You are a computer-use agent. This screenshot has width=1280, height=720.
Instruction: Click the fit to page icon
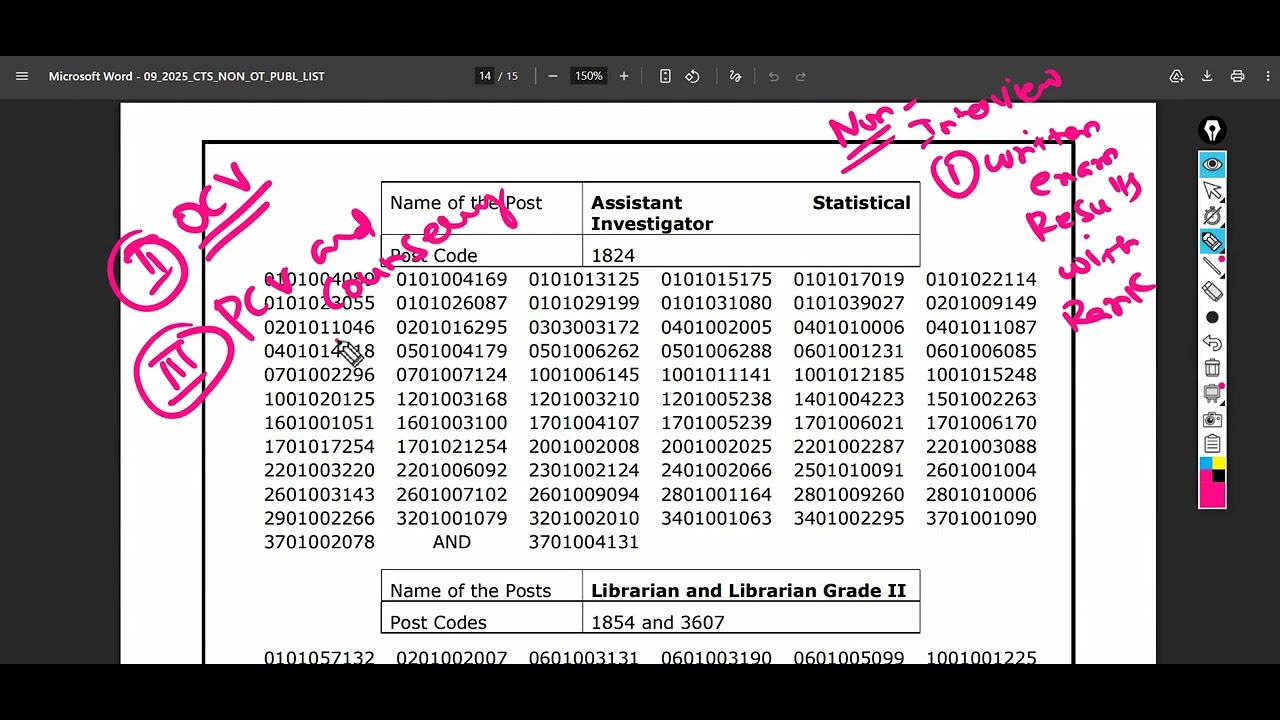pyautogui.click(x=665, y=76)
